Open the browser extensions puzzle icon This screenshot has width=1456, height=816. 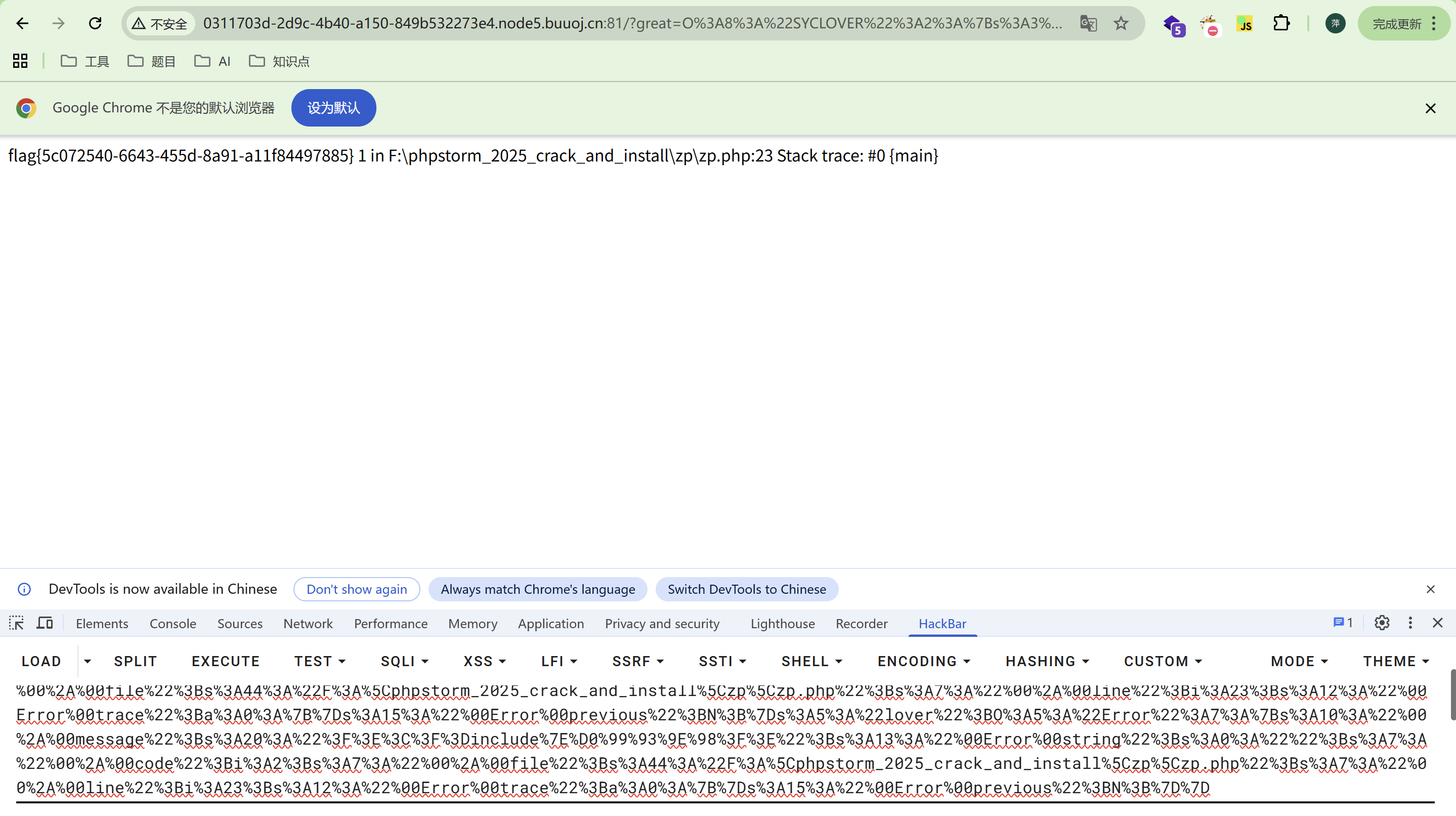coord(1281,23)
